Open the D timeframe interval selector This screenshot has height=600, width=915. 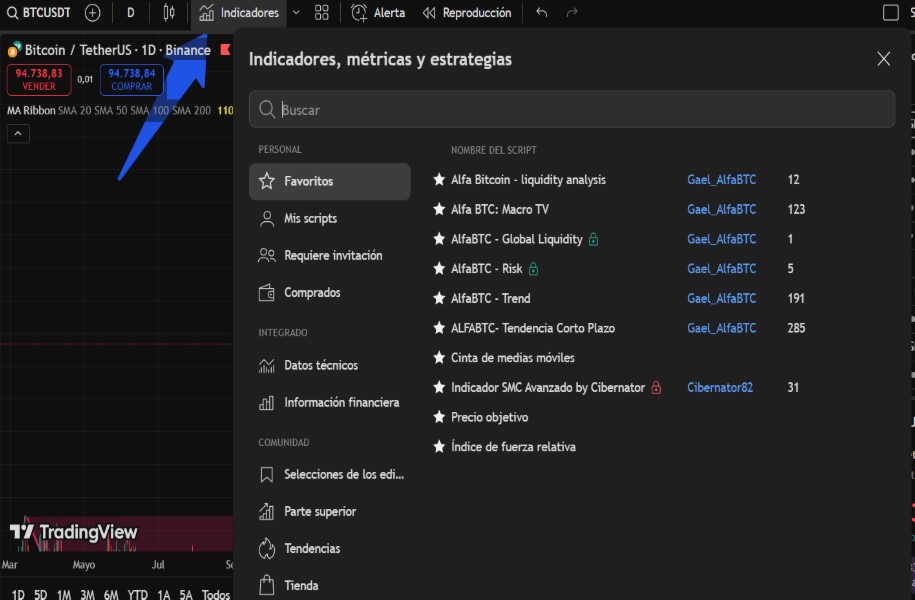click(x=130, y=13)
